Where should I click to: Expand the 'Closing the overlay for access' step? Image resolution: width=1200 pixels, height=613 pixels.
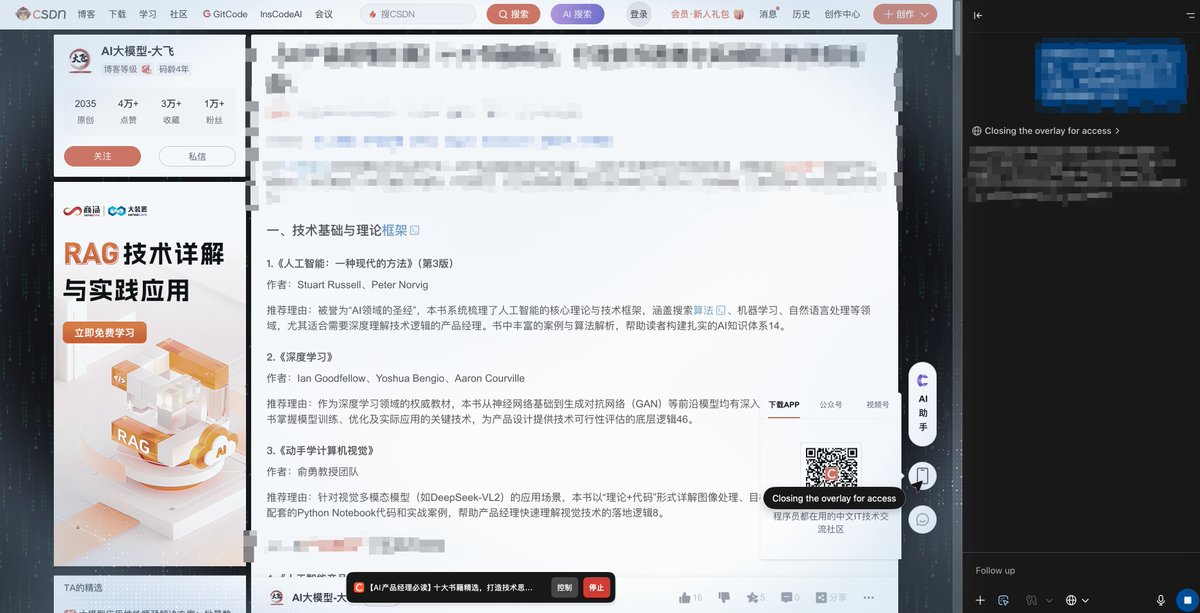coord(1045,131)
